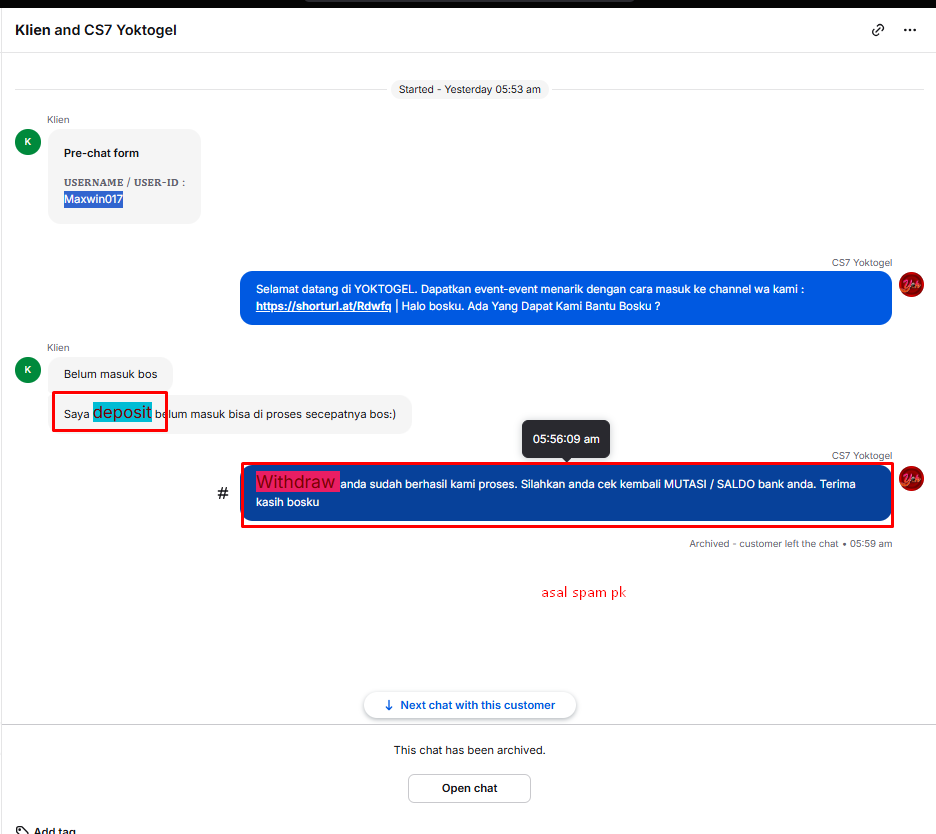
Task: Click the CS7 Yoktogel name above Withdraw message
Action: click(x=862, y=456)
